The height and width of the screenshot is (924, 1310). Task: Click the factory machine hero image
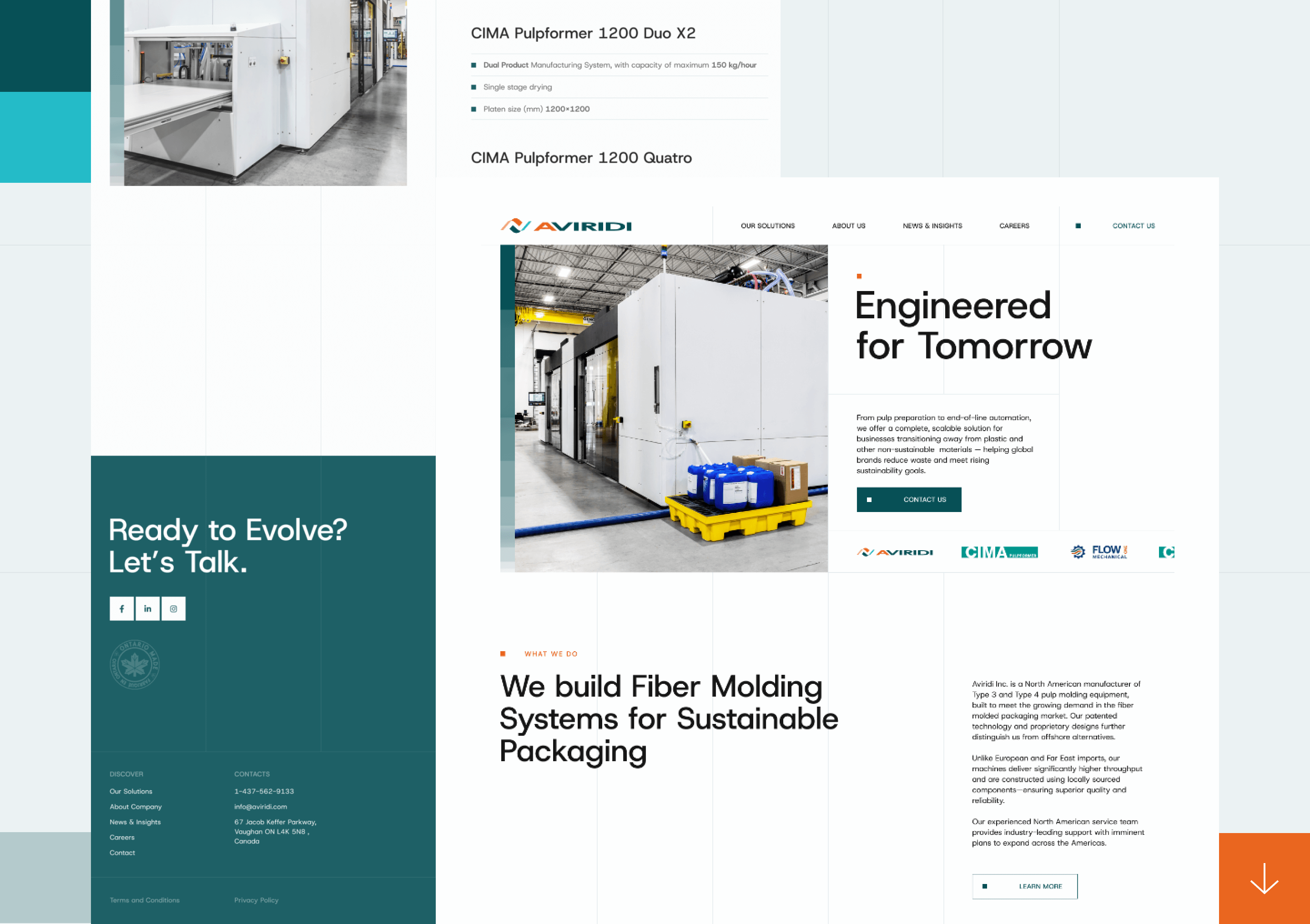670,408
